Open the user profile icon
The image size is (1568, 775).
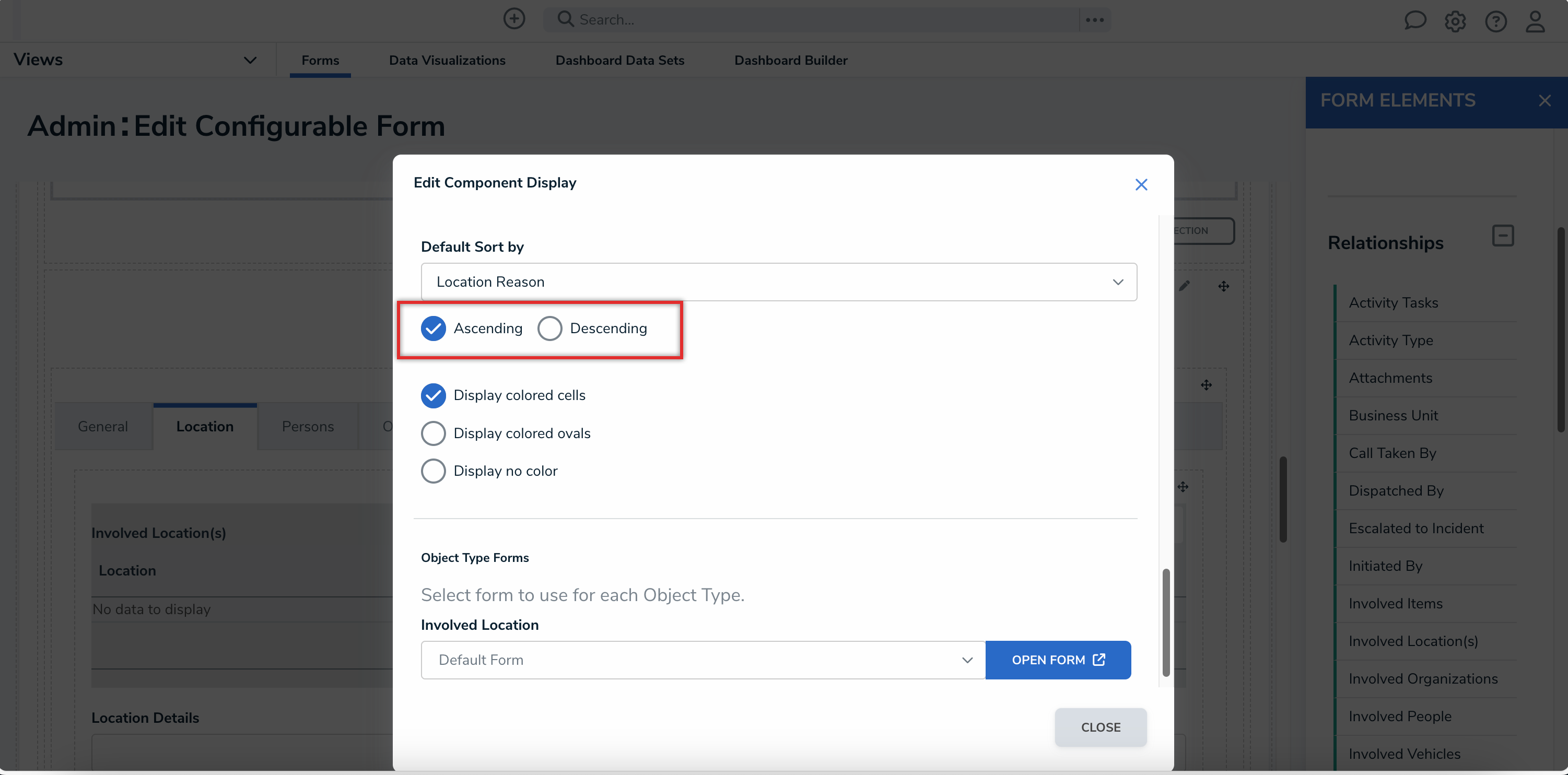click(1535, 21)
